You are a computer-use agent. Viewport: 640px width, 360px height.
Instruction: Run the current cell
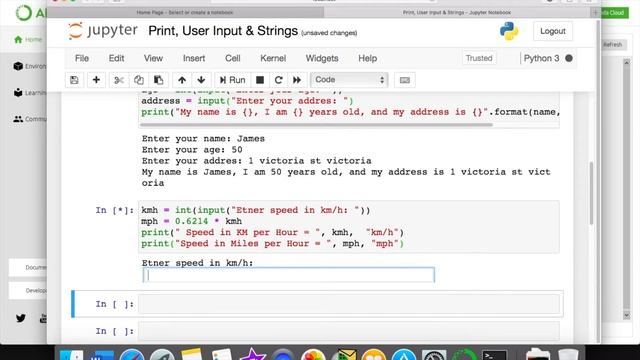232,80
